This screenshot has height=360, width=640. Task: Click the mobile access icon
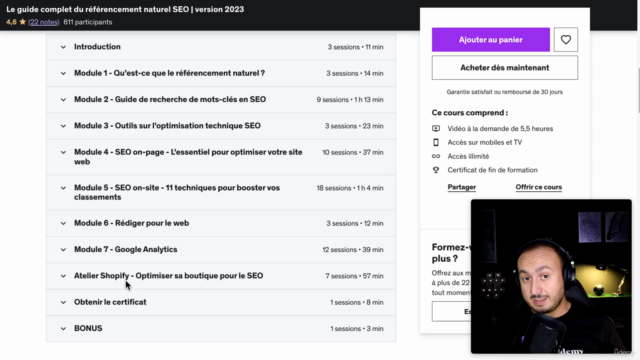tap(436, 142)
